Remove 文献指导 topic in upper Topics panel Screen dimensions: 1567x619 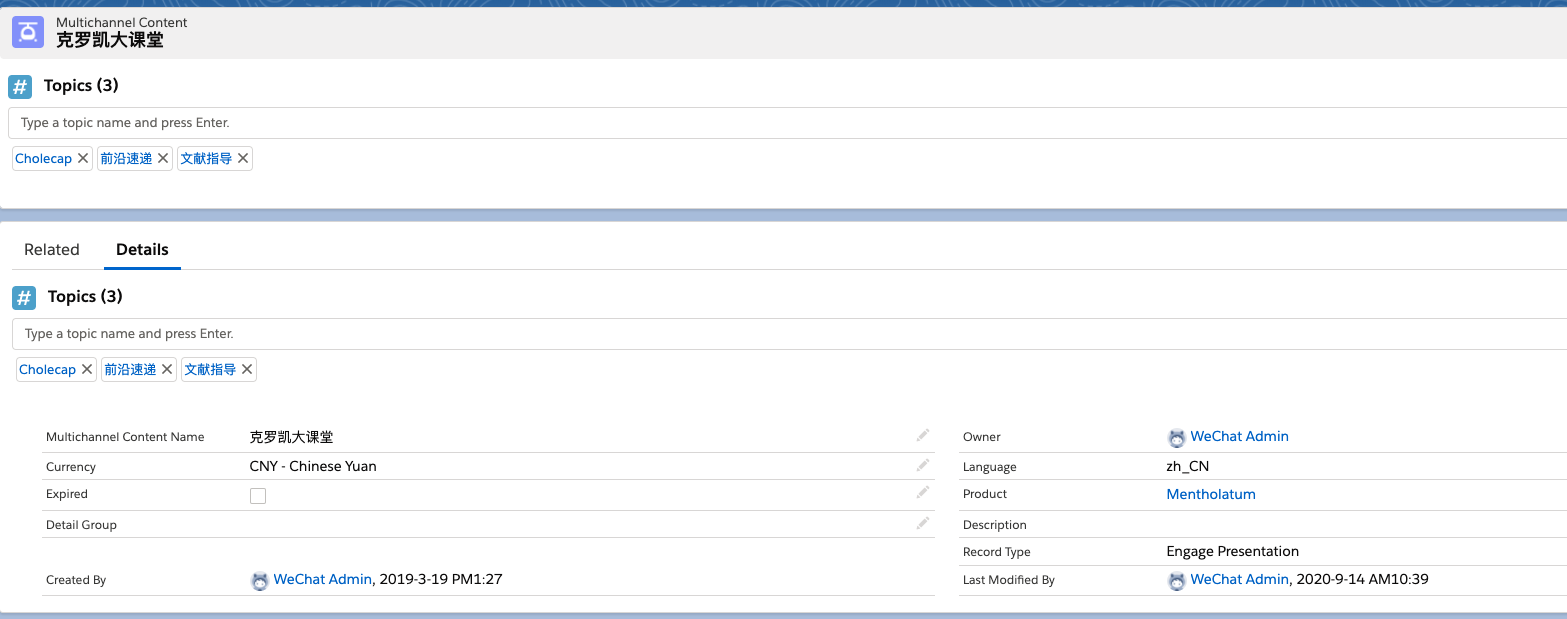[243, 158]
